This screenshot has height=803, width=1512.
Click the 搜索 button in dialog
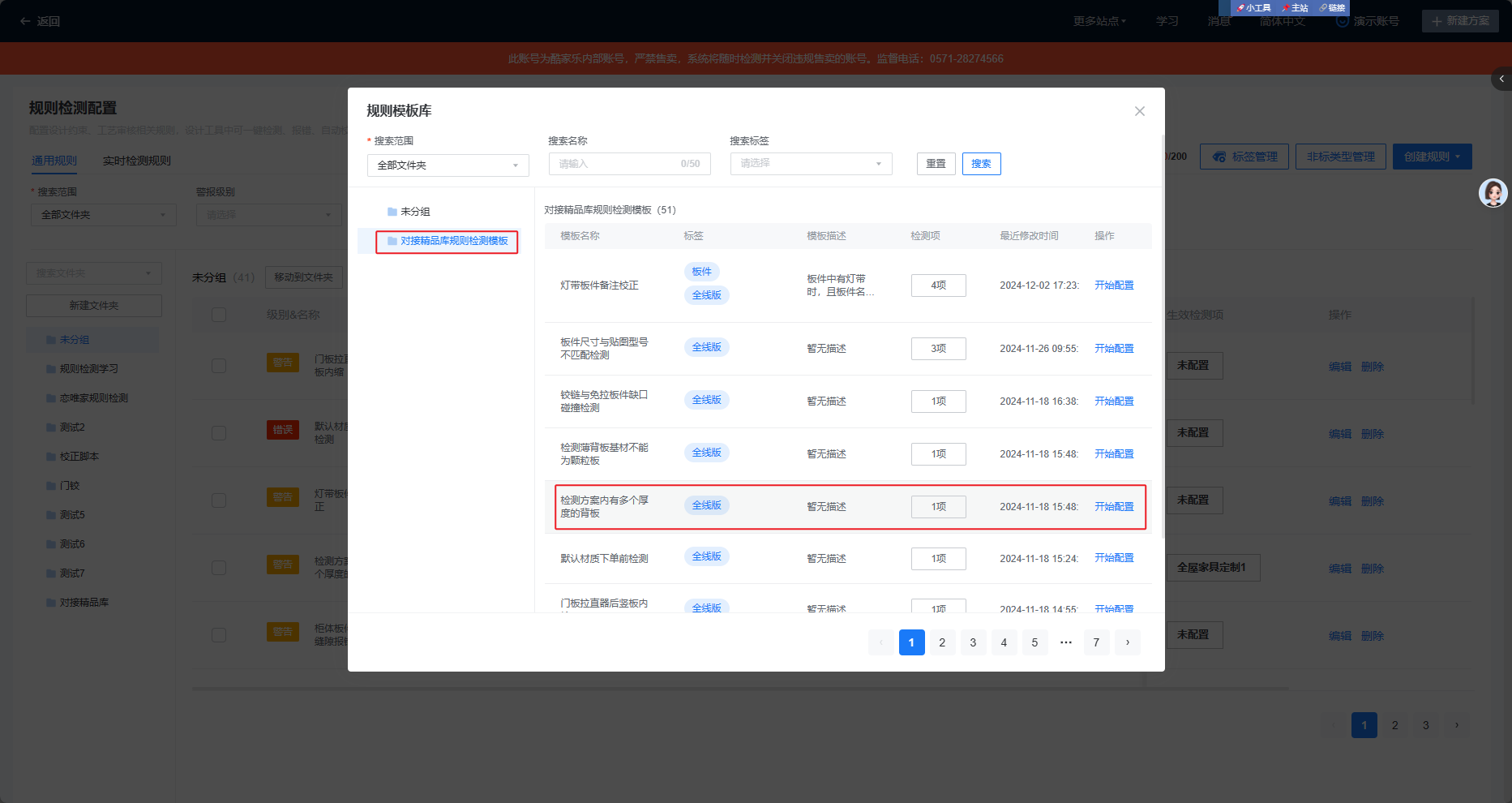coord(981,164)
